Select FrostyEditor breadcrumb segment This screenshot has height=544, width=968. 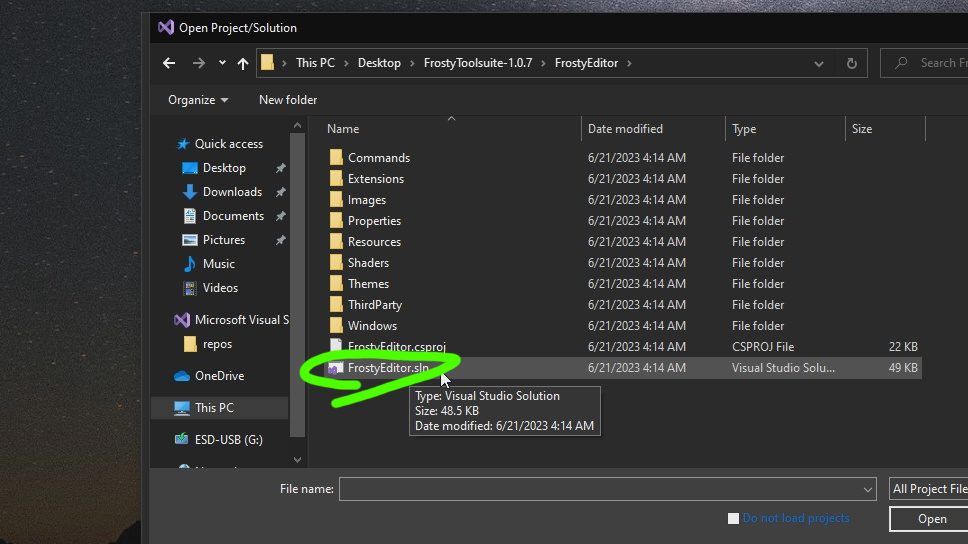pyautogui.click(x=586, y=63)
